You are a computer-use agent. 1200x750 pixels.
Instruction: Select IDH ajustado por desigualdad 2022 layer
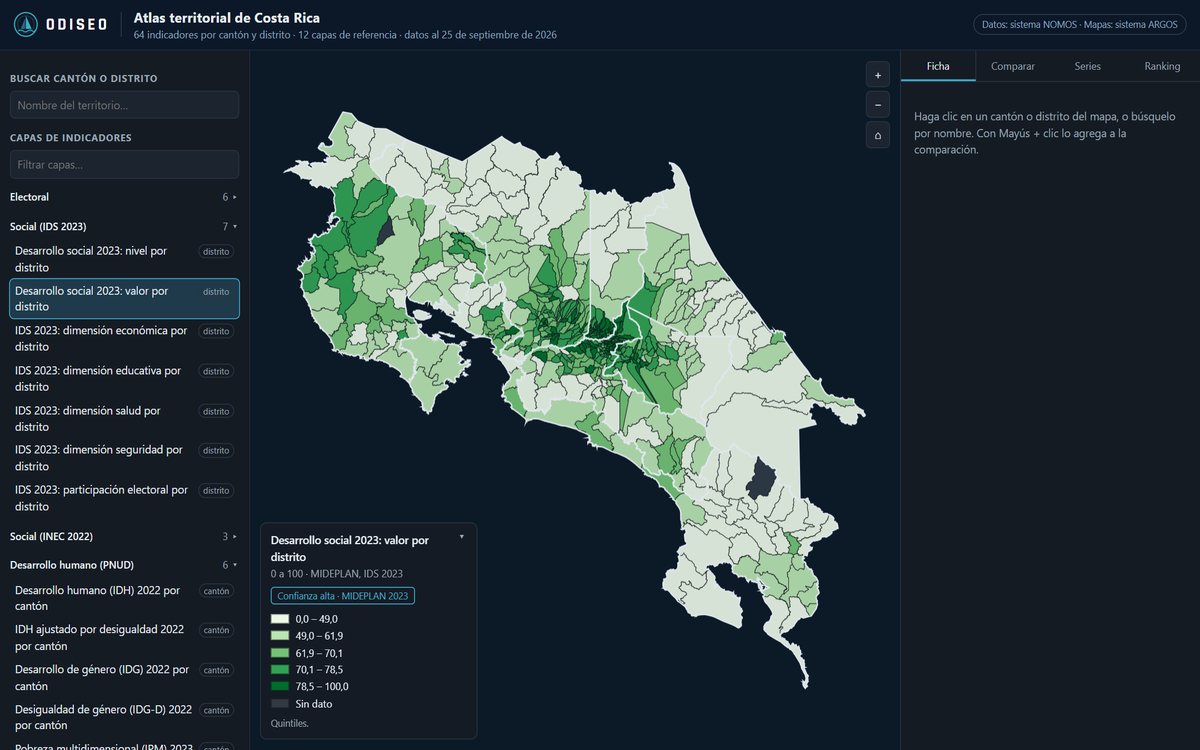[x=124, y=638]
